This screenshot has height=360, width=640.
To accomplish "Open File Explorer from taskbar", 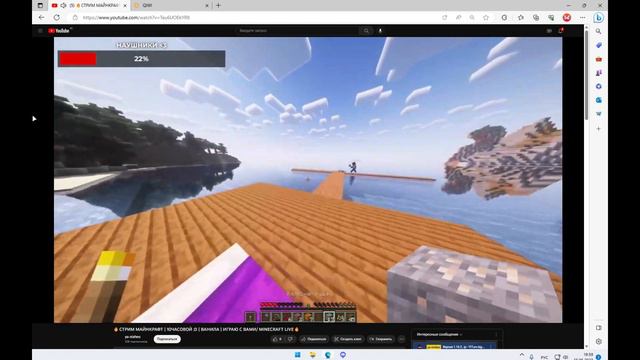I will [x=313, y=355].
